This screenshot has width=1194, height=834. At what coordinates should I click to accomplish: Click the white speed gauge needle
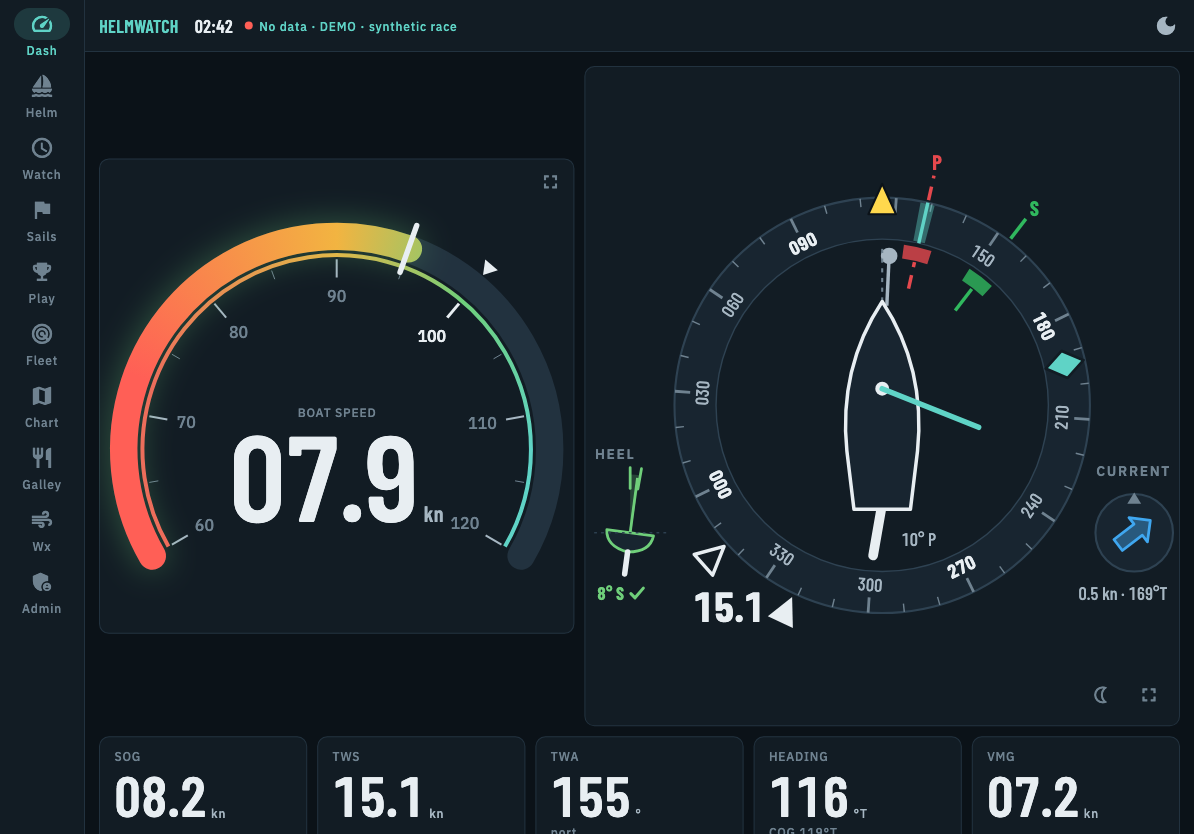409,249
